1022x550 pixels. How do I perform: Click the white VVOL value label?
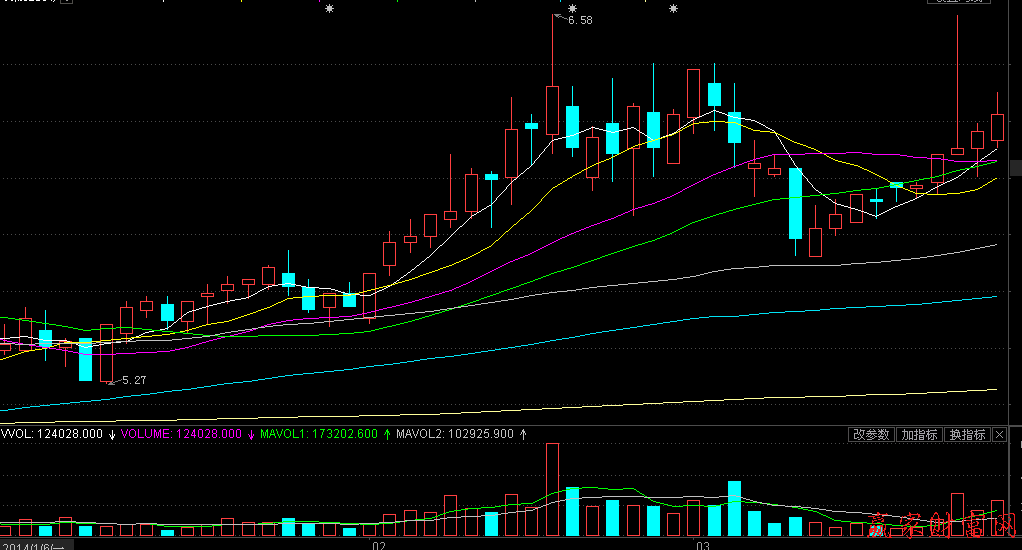tap(52, 434)
